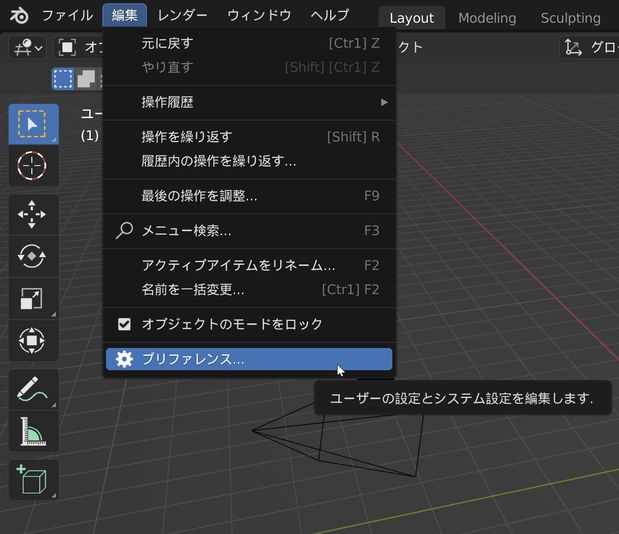Viewport: 619px width, 534px height.
Task: Open the object mode dropdown
Action: pyautogui.click(x=79, y=48)
